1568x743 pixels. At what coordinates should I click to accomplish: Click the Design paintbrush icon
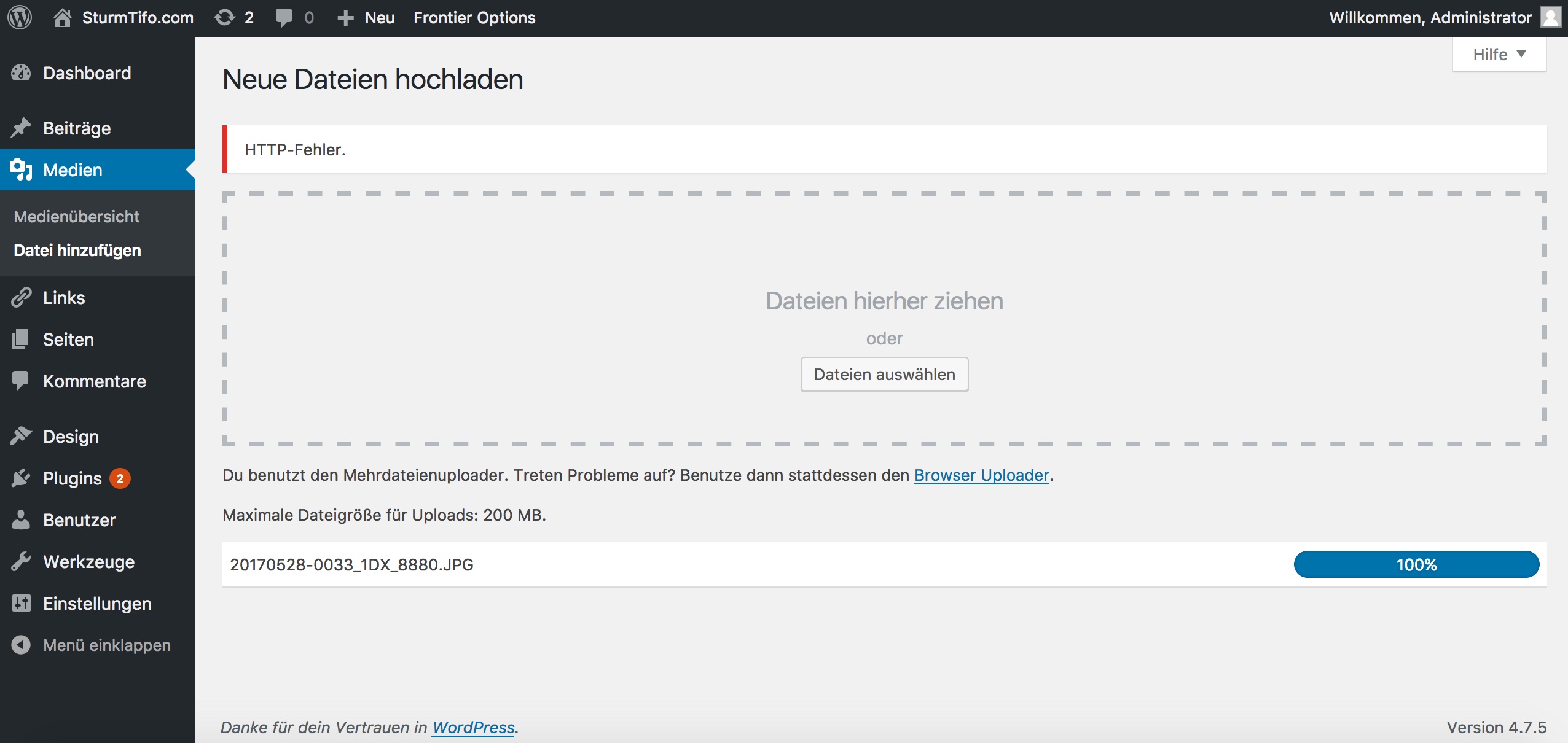tap(21, 436)
